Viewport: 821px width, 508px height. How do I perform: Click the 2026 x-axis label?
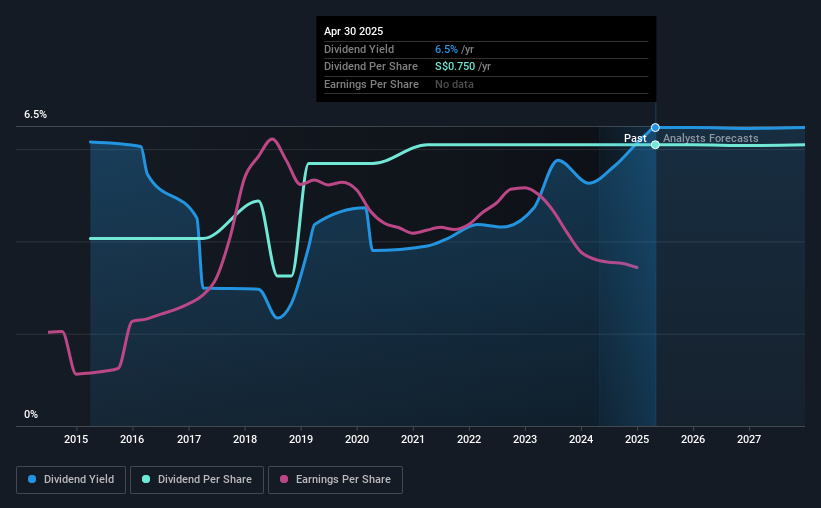click(x=693, y=439)
